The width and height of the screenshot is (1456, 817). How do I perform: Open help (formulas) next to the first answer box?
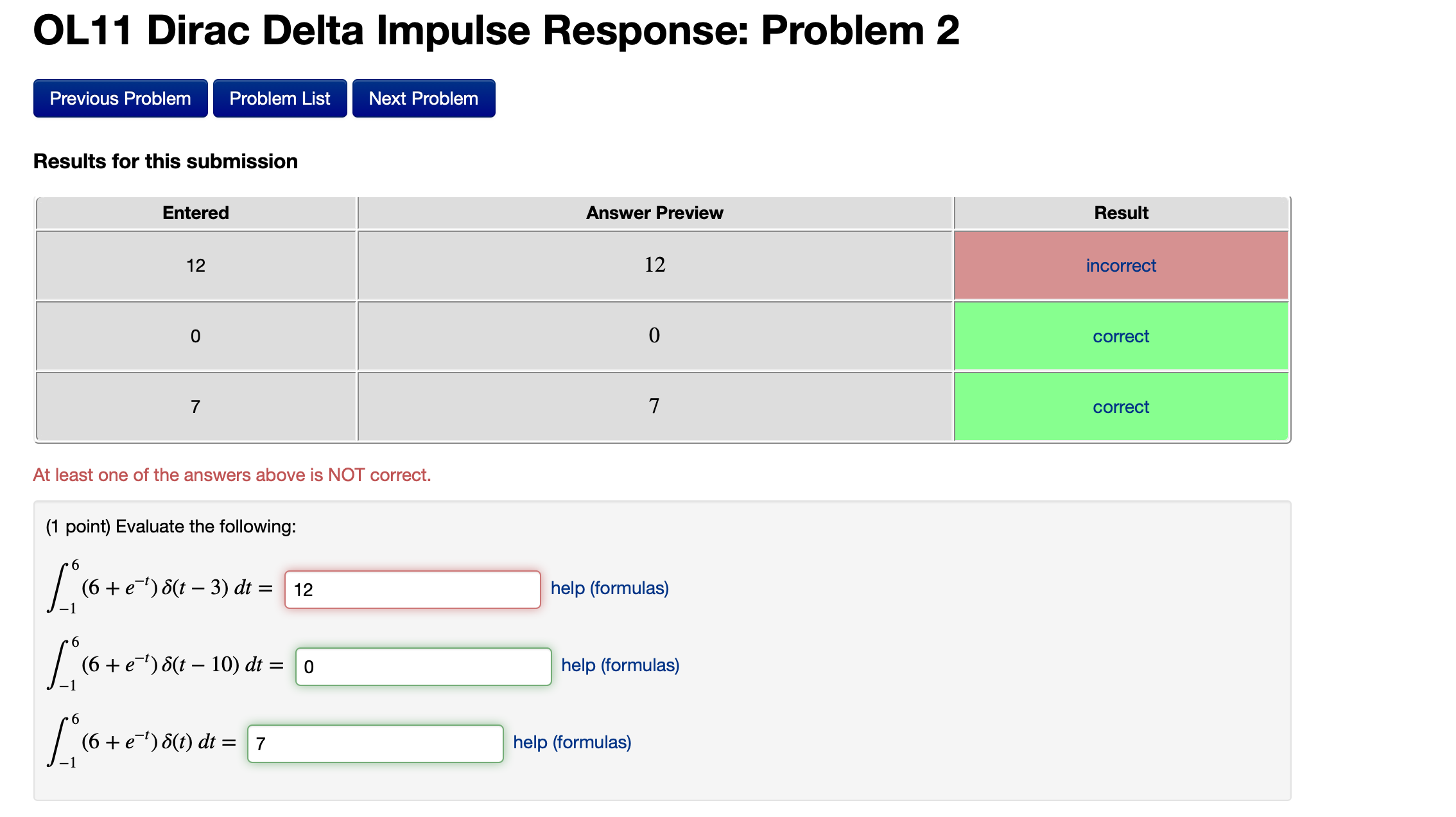pyautogui.click(x=609, y=588)
